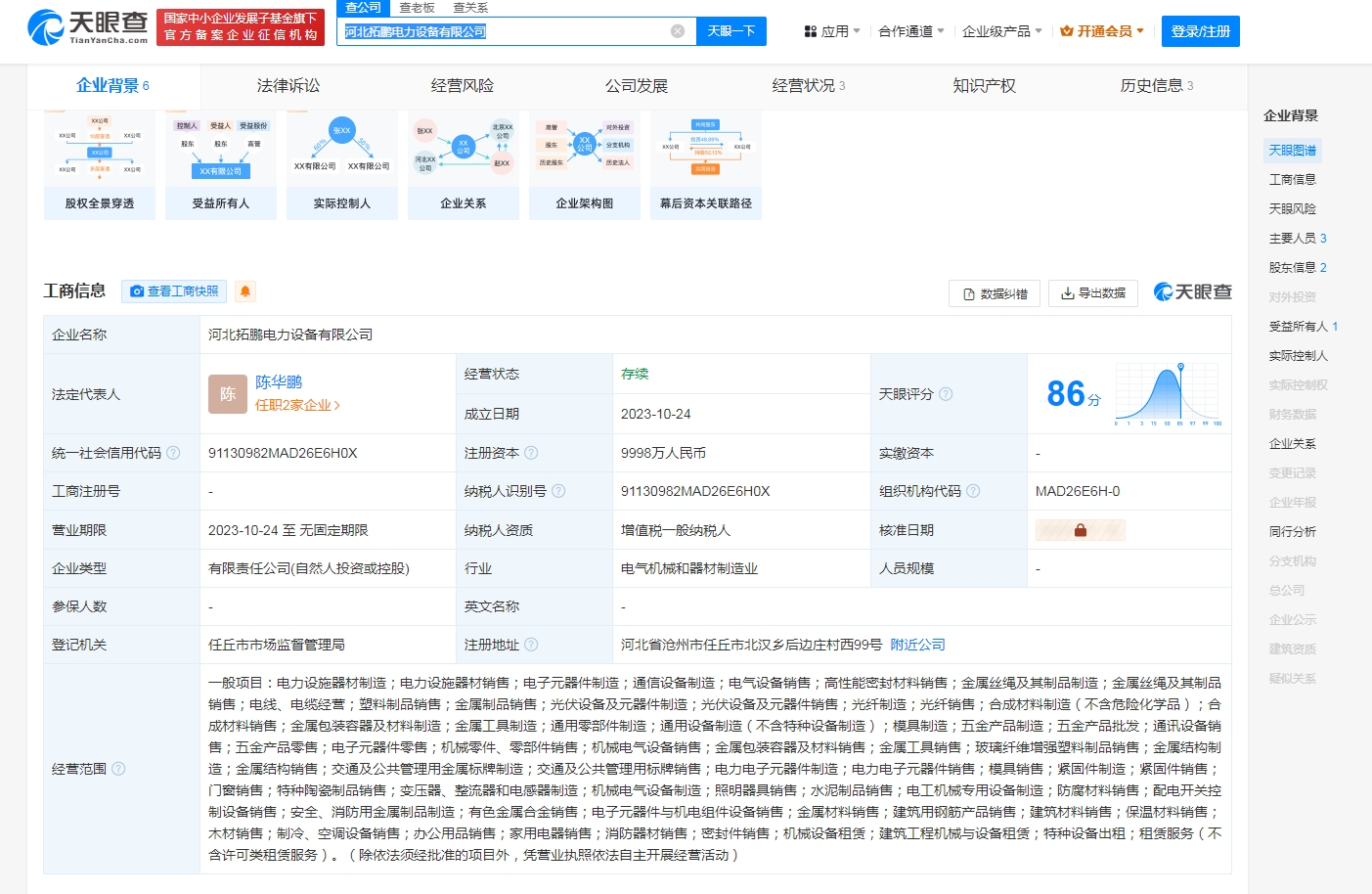Click help icon next to 天眼评分

click(x=946, y=394)
